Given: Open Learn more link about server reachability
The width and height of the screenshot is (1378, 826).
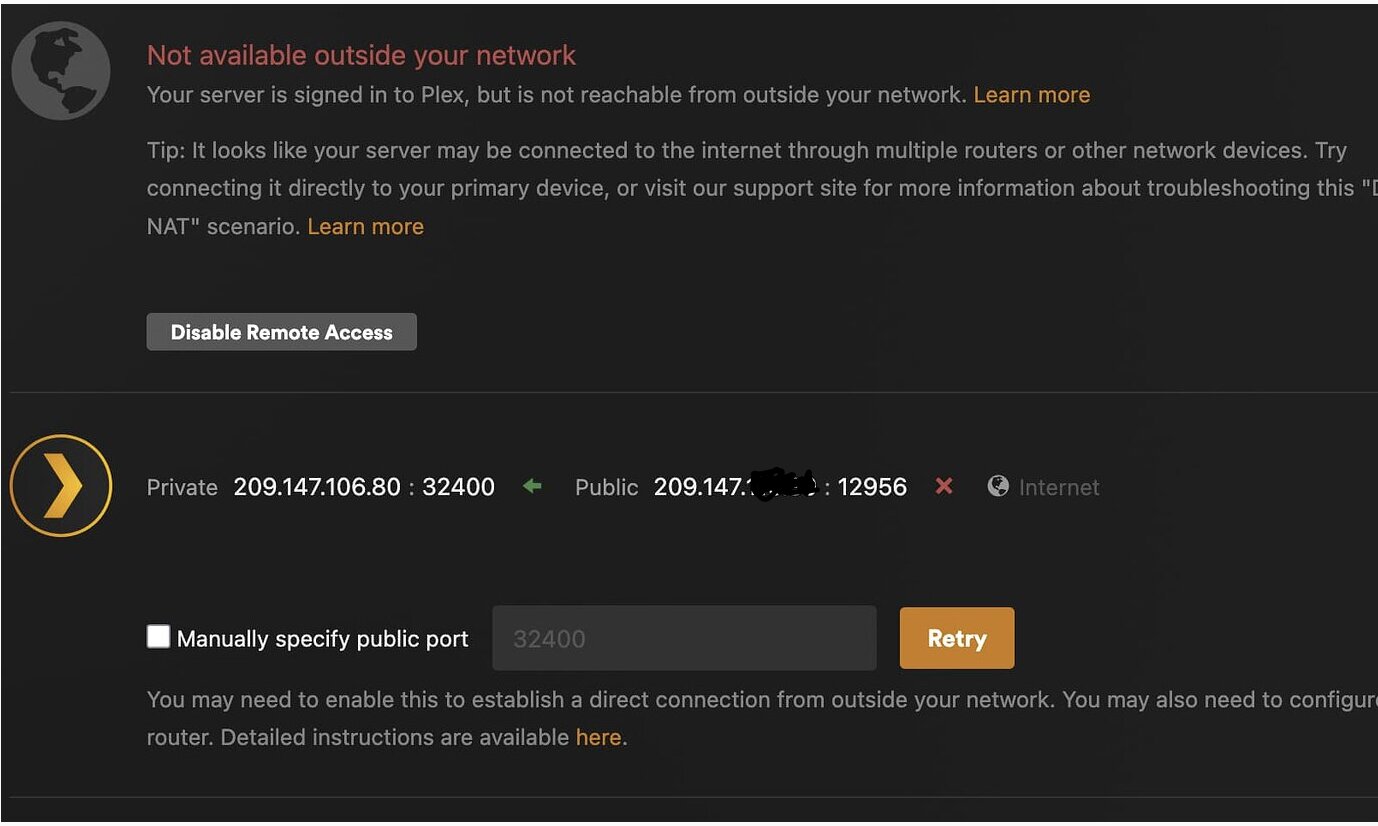Looking at the screenshot, I should [x=1031, y=95].
